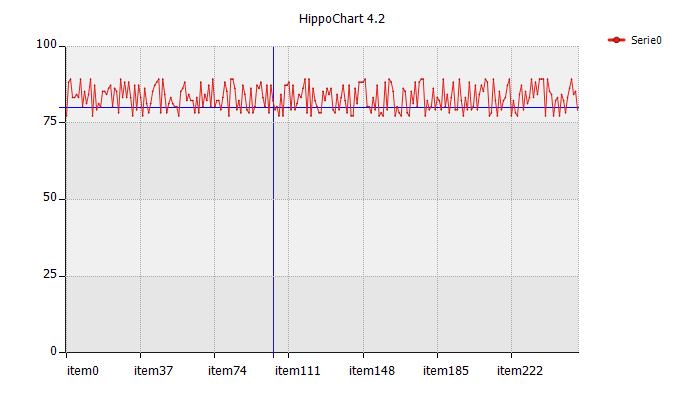684x398 pixels.
Task: Click the 100 y-axis value
Action: coord(46,44)
